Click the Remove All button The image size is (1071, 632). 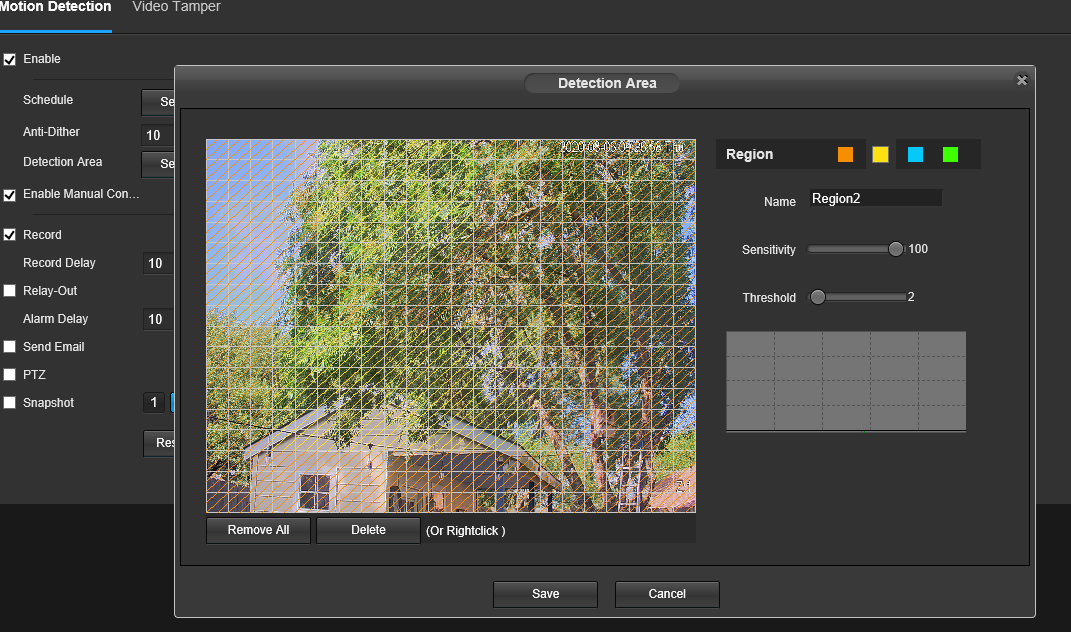(258, 530)
